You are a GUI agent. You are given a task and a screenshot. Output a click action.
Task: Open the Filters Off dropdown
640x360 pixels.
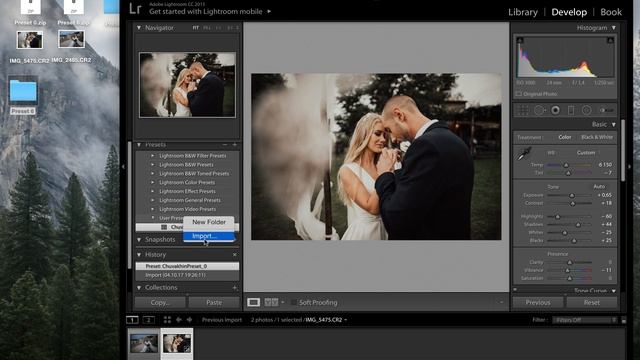[584, 320]
